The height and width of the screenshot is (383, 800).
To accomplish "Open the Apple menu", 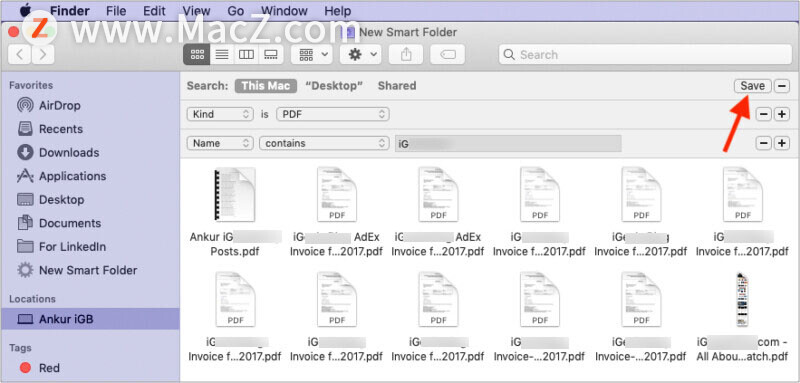I will pyautogui.click(x=25, y=11).
